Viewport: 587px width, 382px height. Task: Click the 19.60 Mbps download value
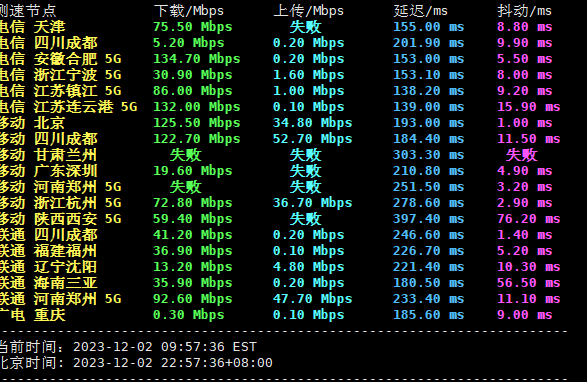click(193, 171)
